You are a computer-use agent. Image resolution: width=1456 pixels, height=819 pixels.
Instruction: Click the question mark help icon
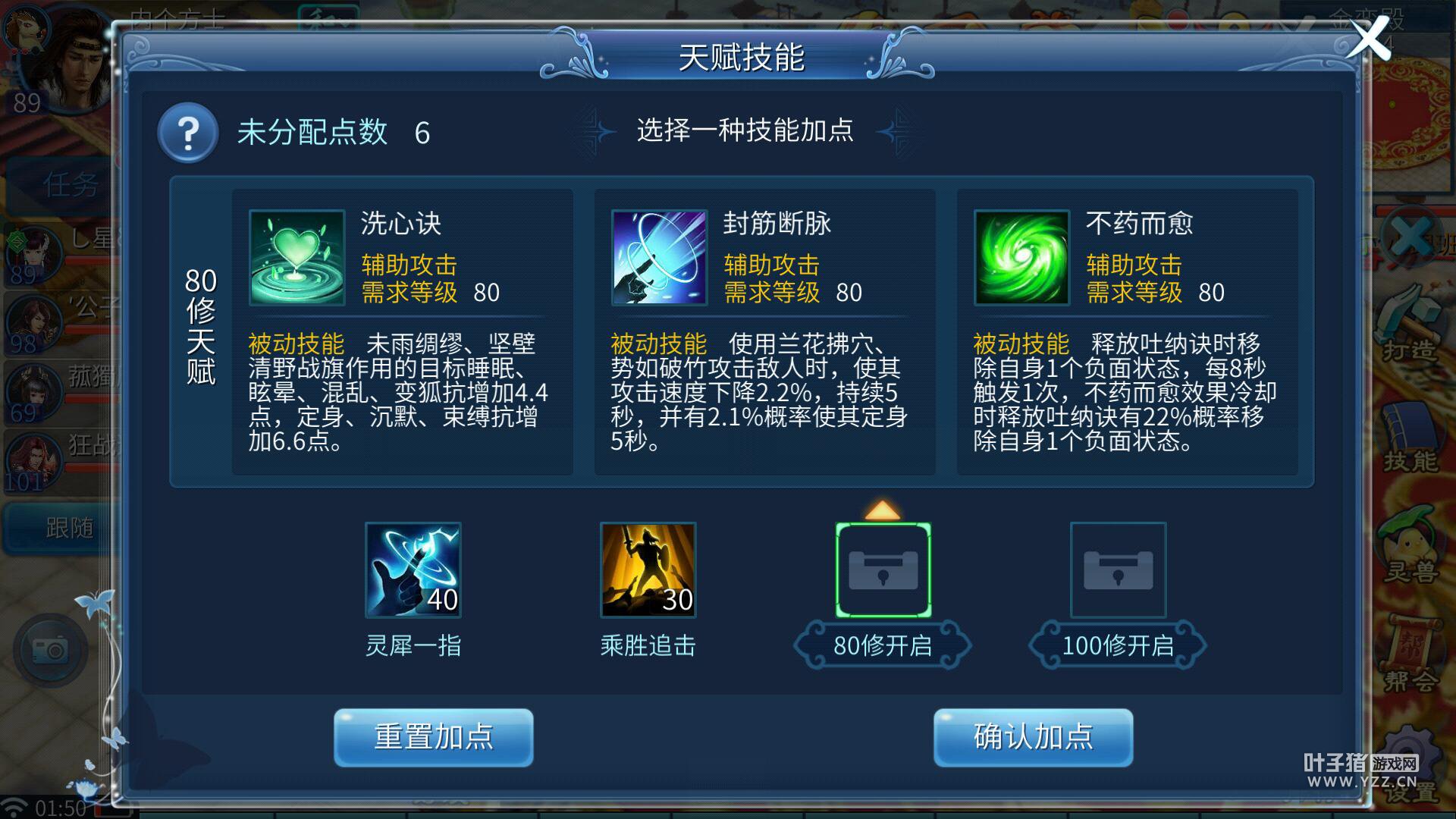pyautogui.click(x=188, y=133)
